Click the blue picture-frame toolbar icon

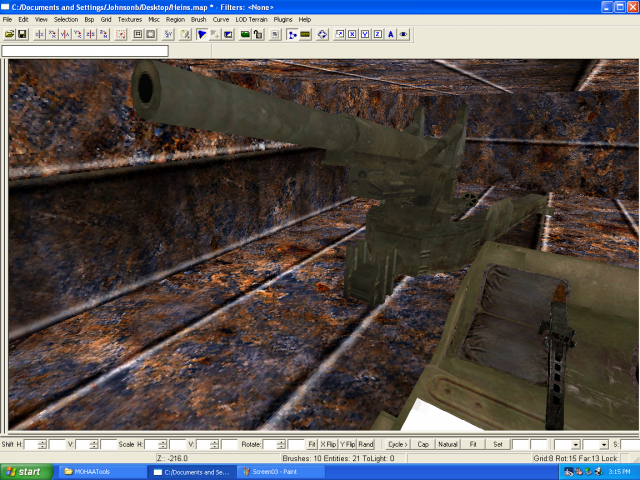tap(228, 34)
